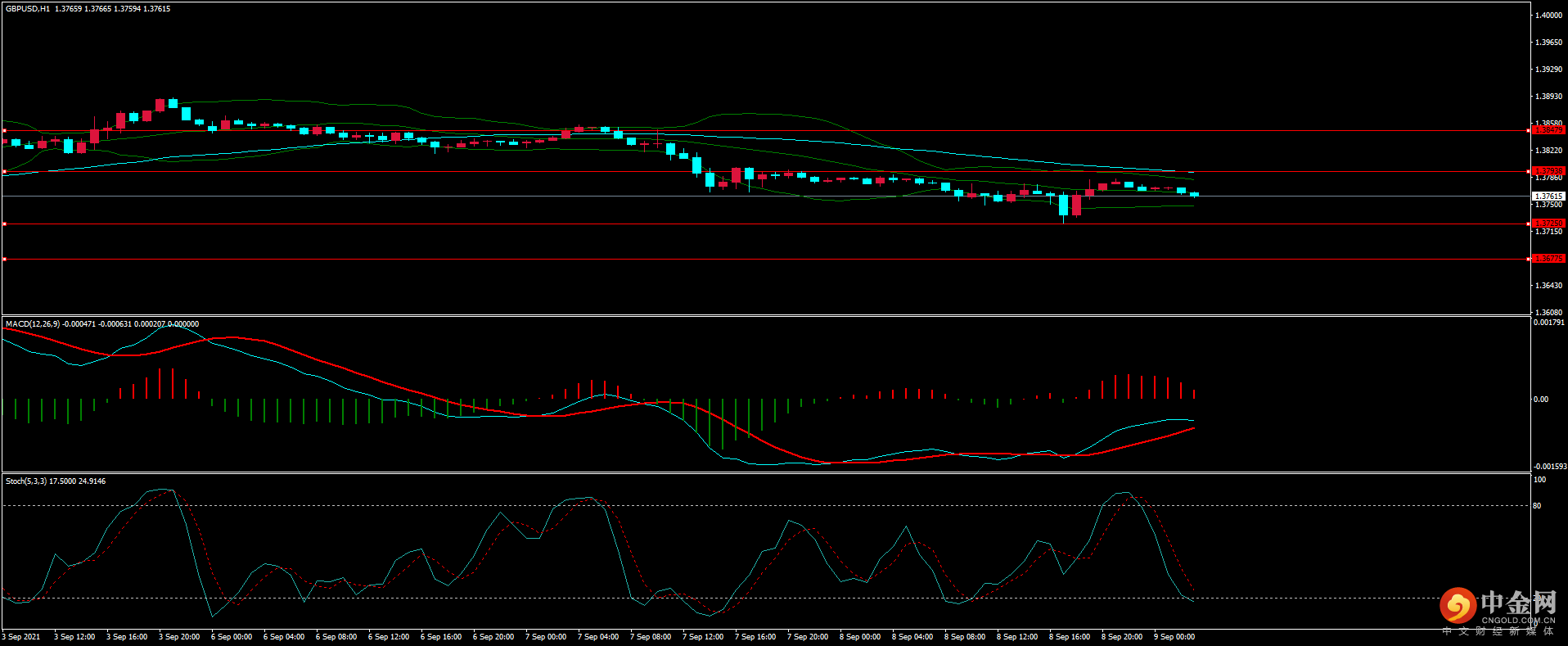Viewport: 1568px width, 646px height.
Task: Click the GBPUSD,H1 chart title text
Action: tap(28, 9)
